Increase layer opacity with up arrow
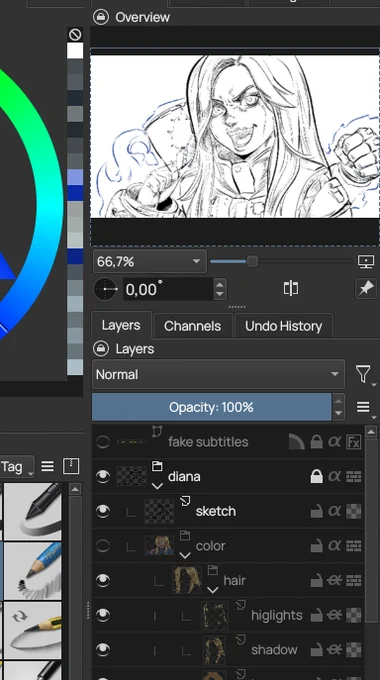Screen dimensions: 380x680 coord(338,401)
